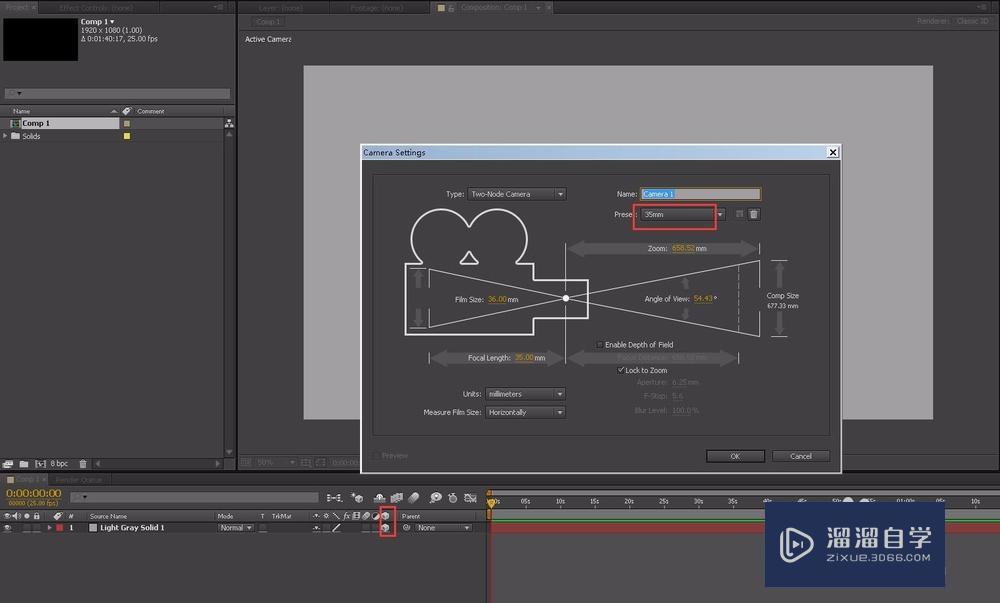Click Cancel in Camera Settings
The image size is (1000, 603).
pyautogui.click(x=801, y=456)
